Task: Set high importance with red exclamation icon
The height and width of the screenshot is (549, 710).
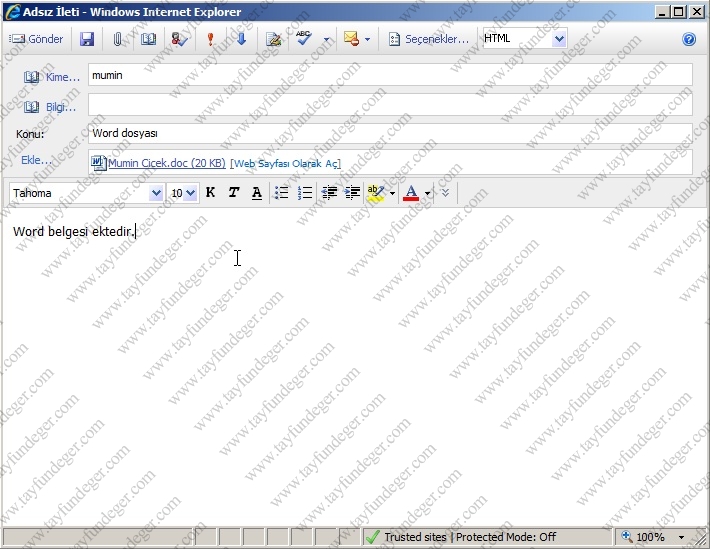Action: 210,39
